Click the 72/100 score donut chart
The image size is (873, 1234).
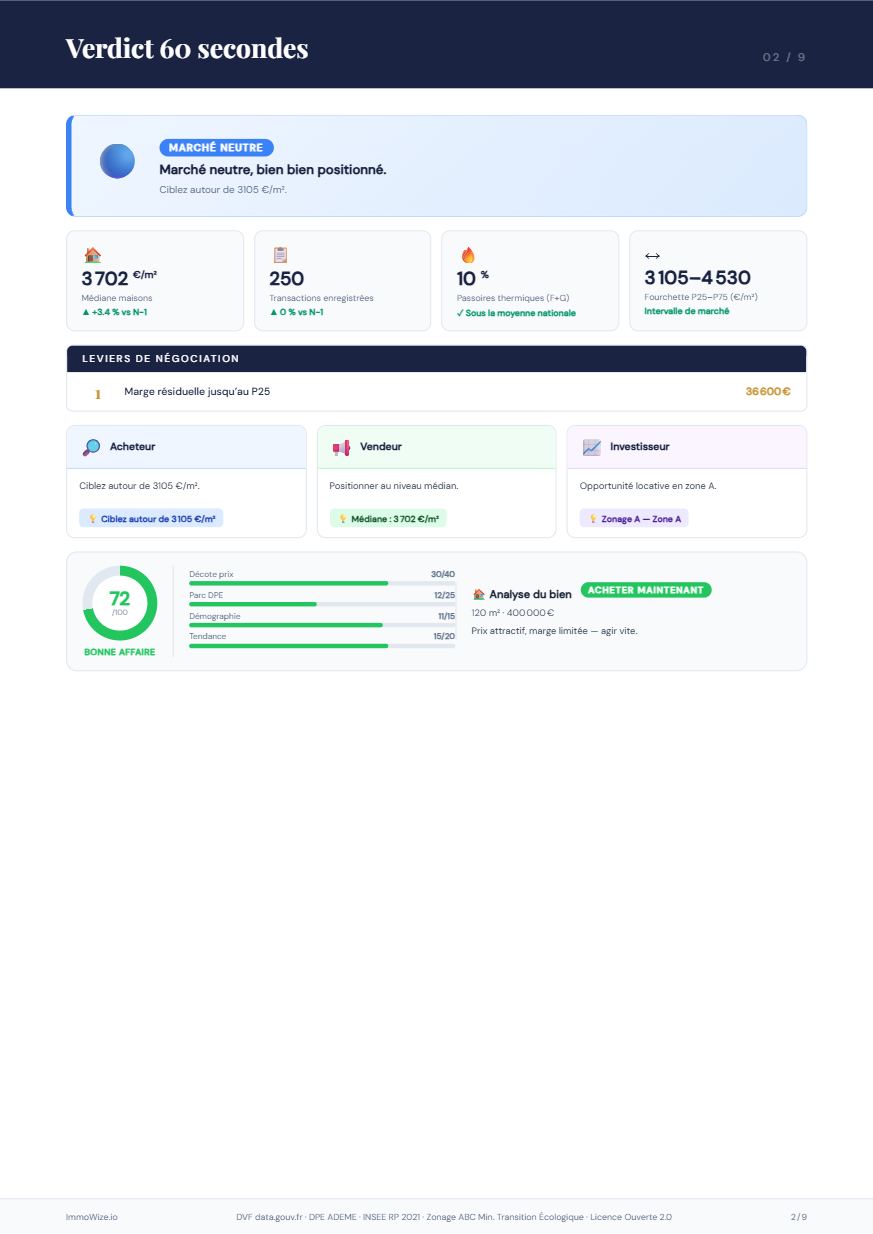119,603
